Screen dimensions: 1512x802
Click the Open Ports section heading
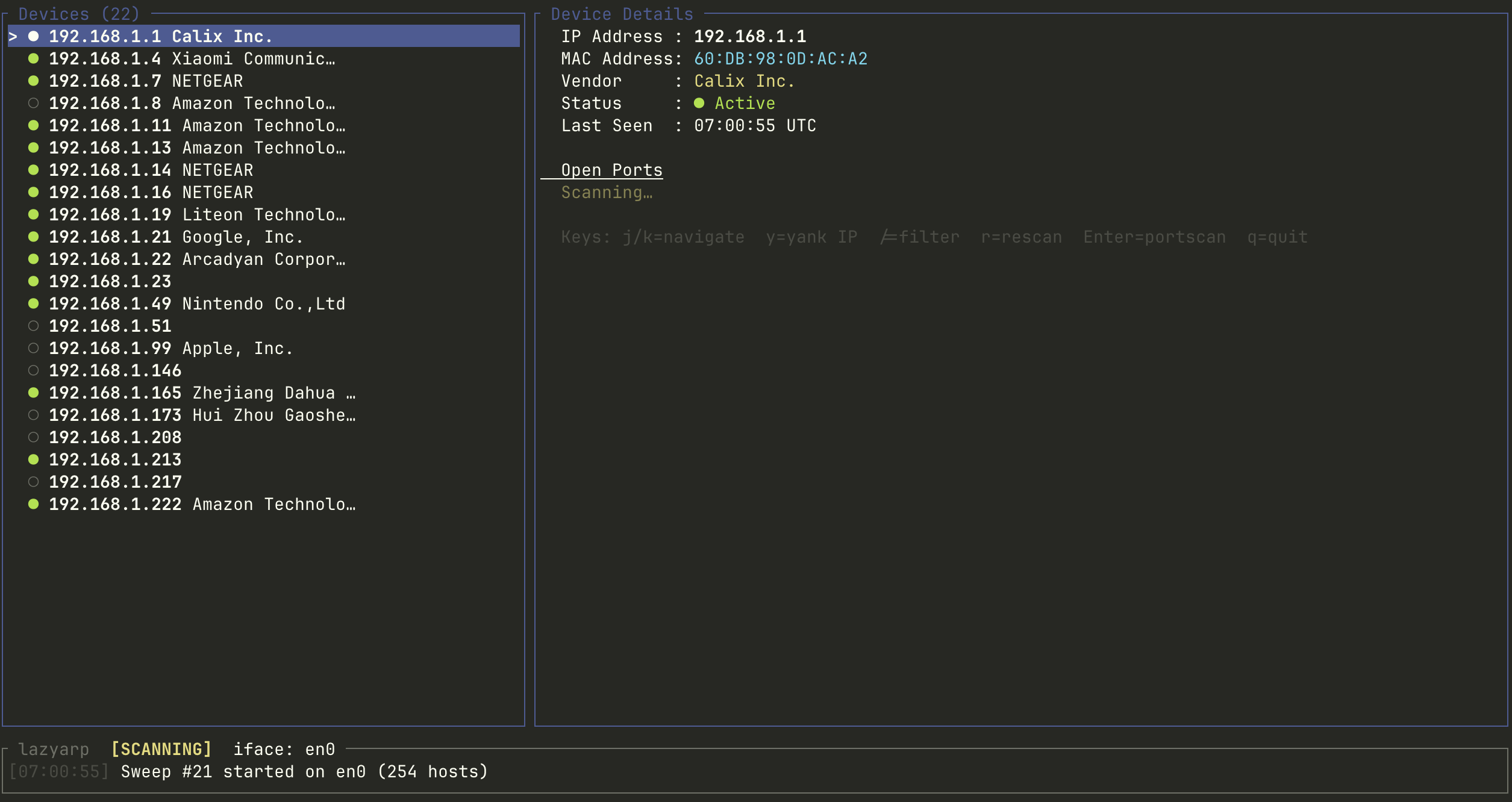[x=611, y=170]
